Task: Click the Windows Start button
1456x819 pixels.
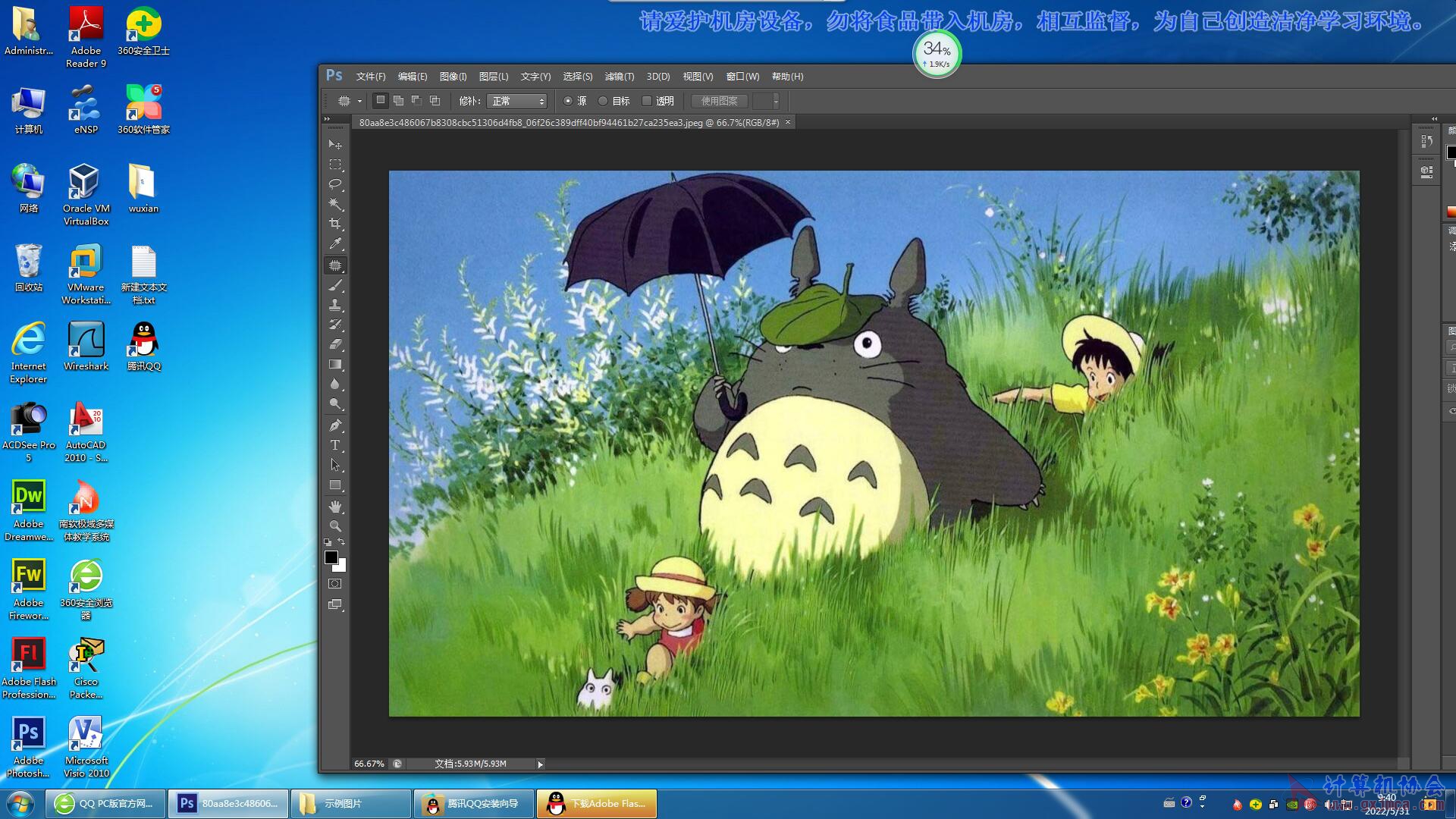Action: click(20, 803)
